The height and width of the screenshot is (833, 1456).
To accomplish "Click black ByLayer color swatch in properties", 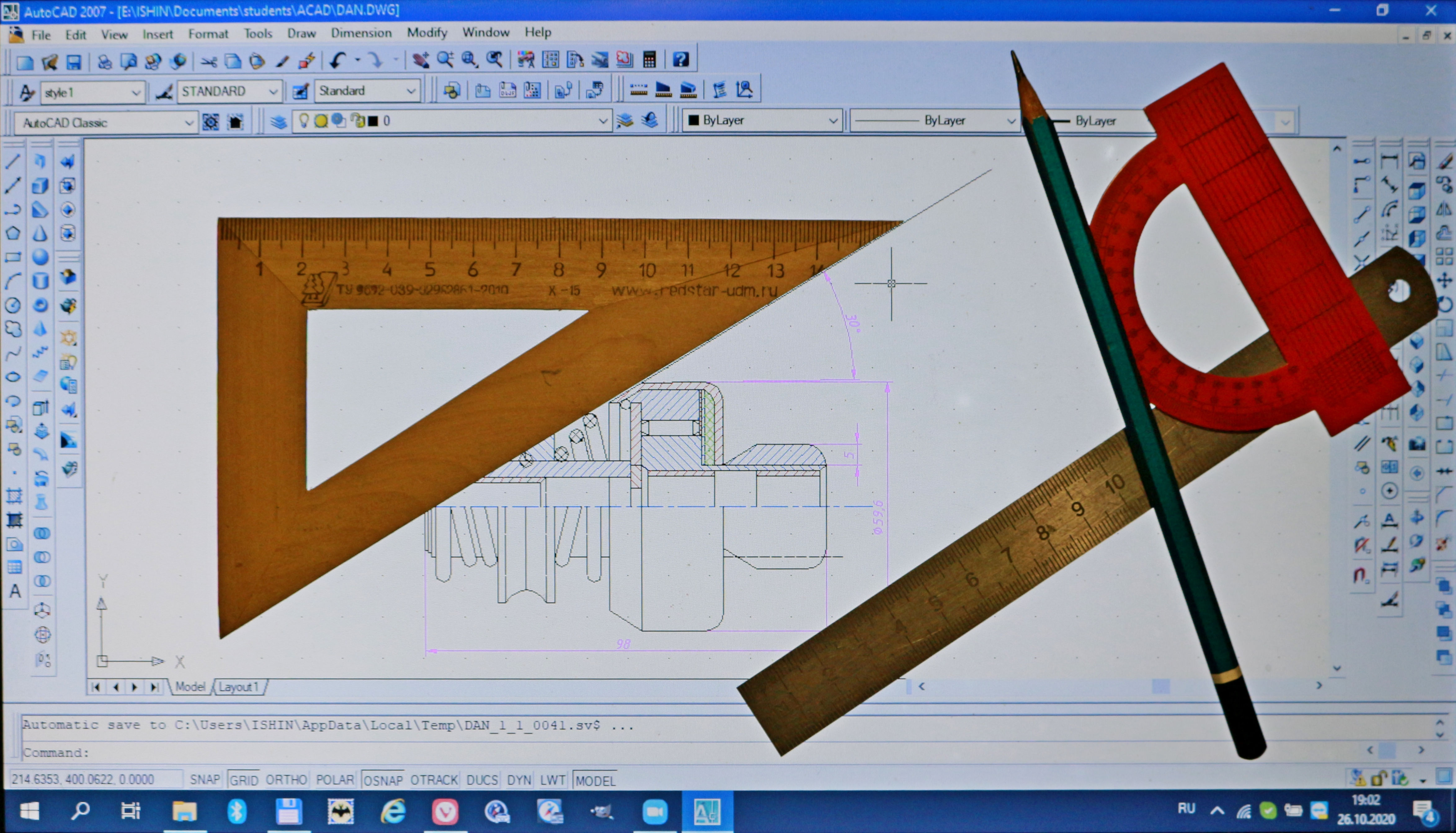I will click(693, 120).
